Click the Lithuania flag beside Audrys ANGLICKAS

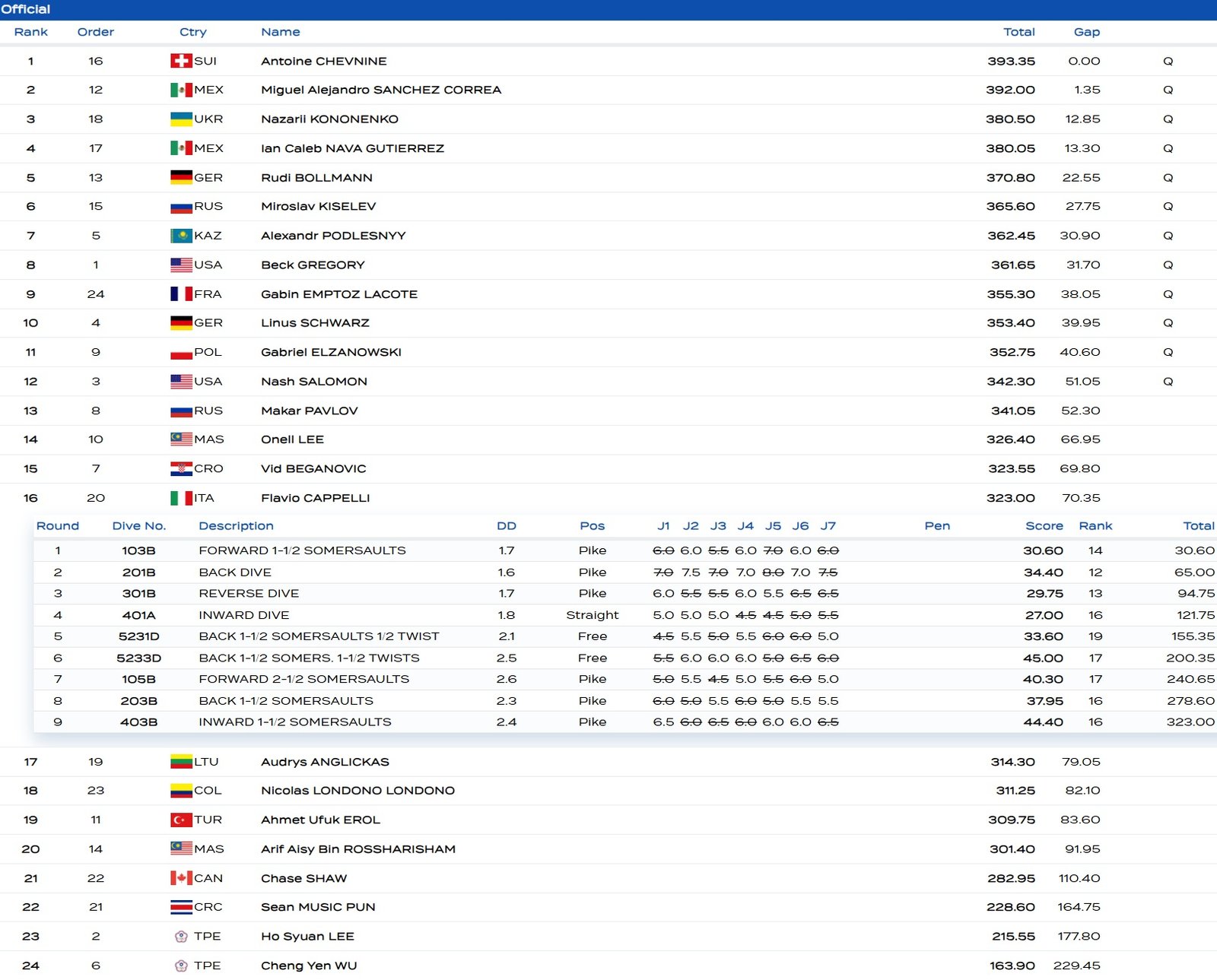click(181, 762)
